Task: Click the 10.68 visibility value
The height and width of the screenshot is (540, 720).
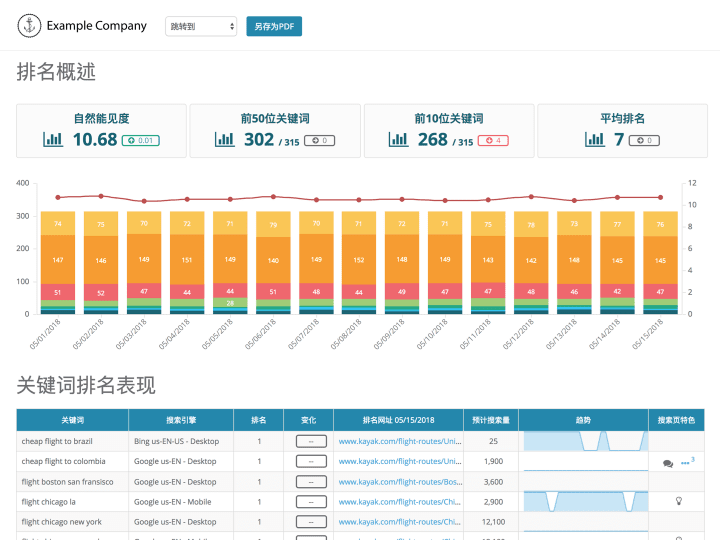Action: (95, 140)
